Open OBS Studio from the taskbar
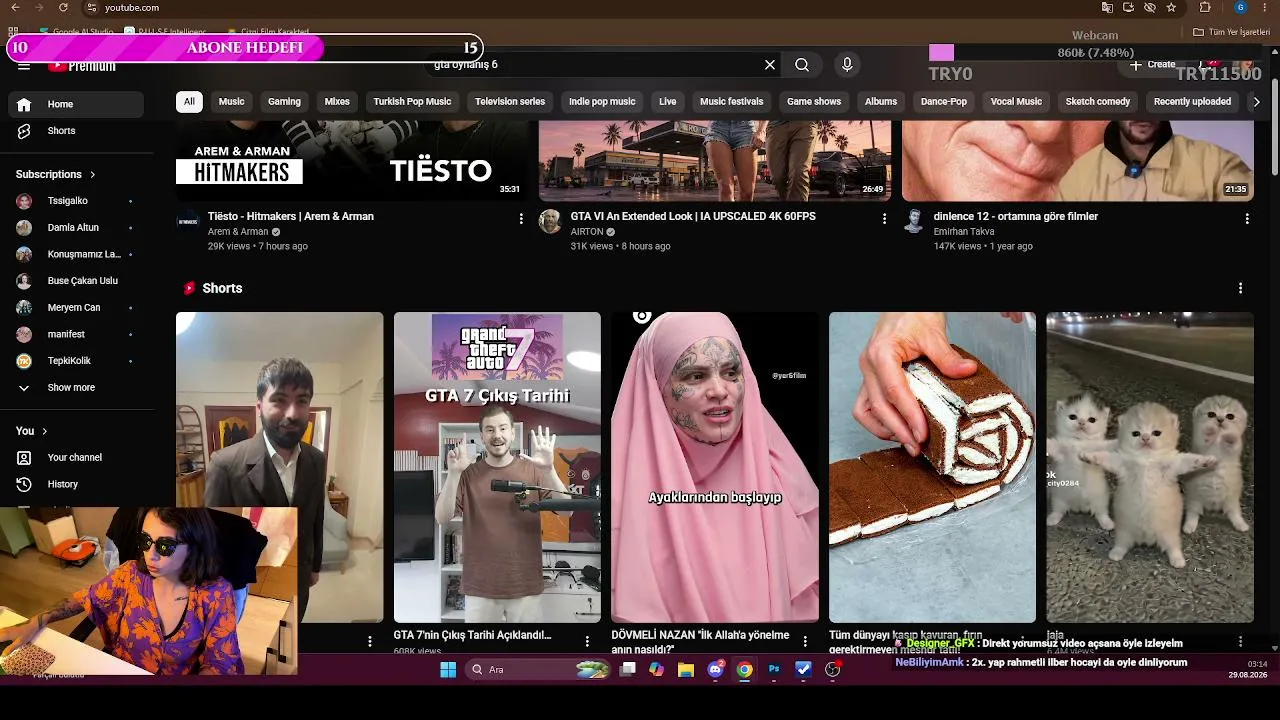The width and height of the screenshot is (1280, 720). click(832, 669)
